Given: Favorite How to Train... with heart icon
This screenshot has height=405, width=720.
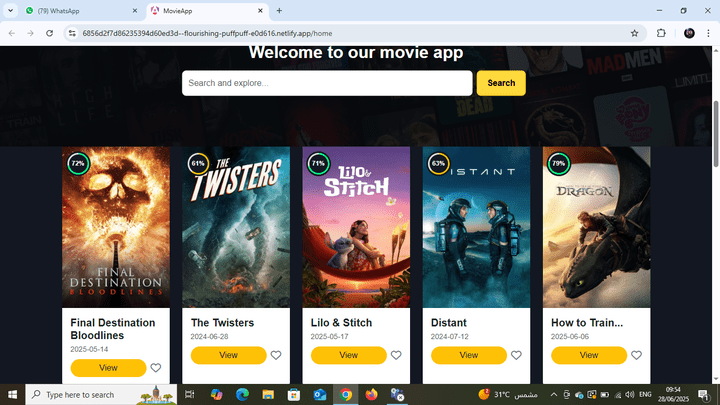Looking at the screenshot, I should tap(636, 355).
